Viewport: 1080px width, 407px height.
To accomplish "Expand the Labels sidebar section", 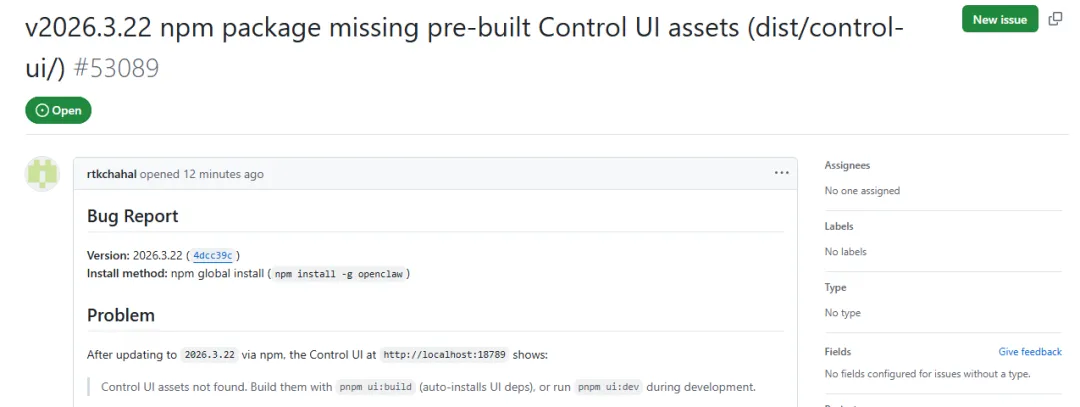I will point(839,227).
